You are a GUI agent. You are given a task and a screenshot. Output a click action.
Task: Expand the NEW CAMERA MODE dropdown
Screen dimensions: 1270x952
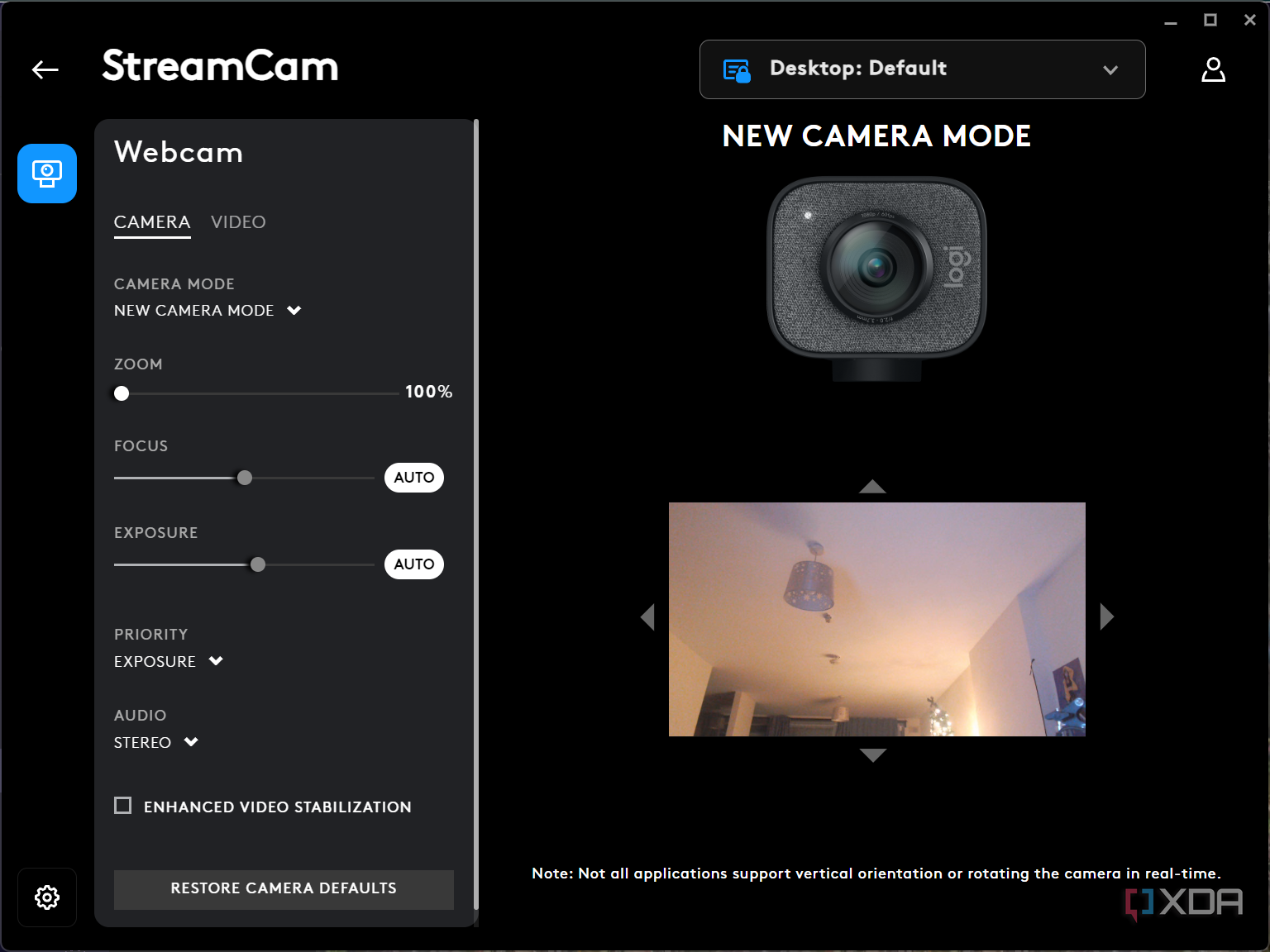208,311
